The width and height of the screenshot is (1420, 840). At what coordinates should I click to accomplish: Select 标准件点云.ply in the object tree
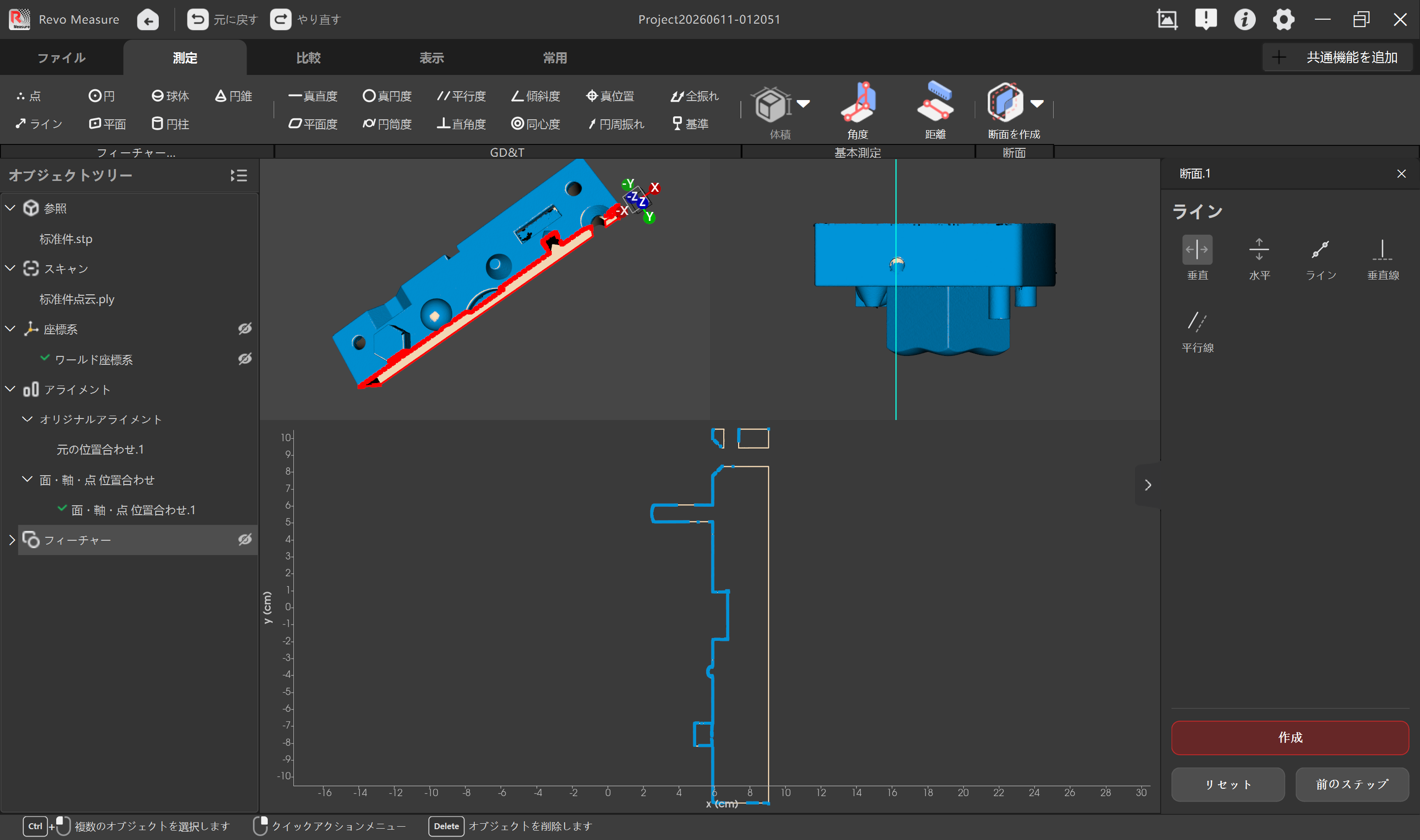pos(77,299)
